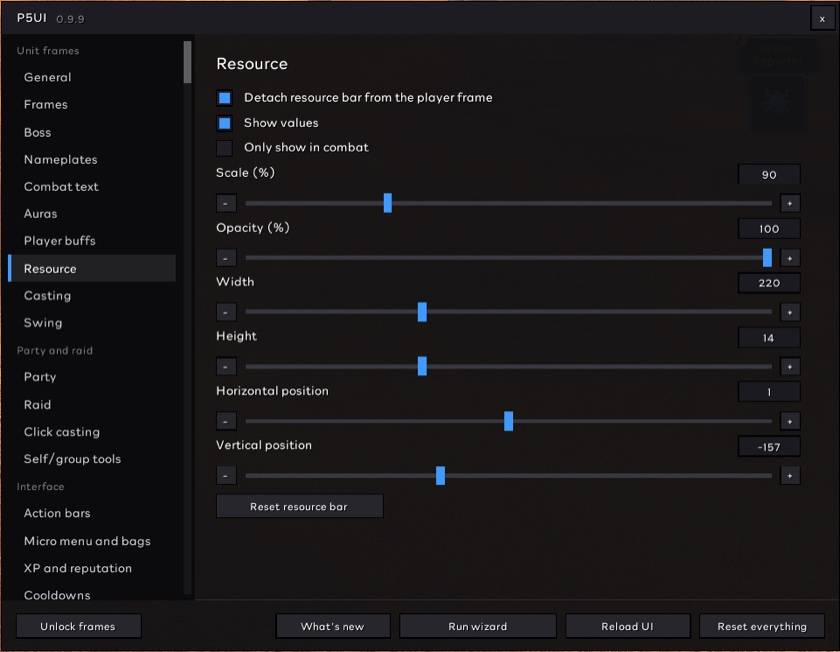
Task: Open the Casting settings
Action: tap(92, 296)
